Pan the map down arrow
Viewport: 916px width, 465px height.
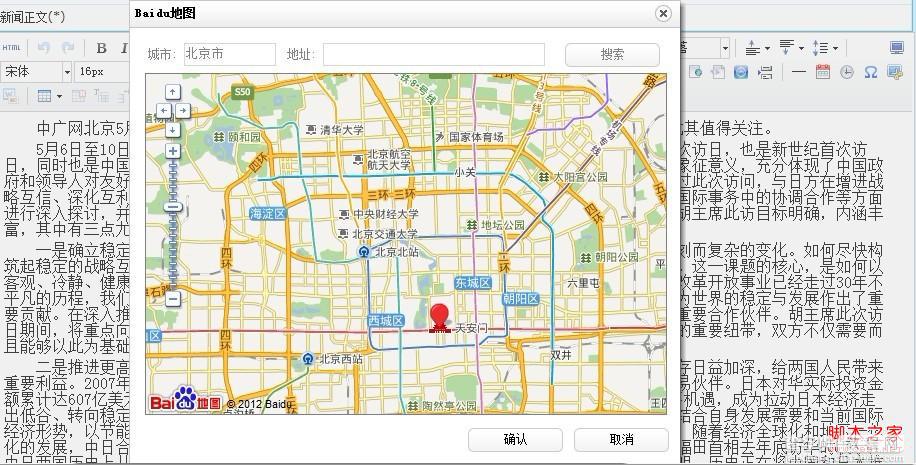(173, 130)
